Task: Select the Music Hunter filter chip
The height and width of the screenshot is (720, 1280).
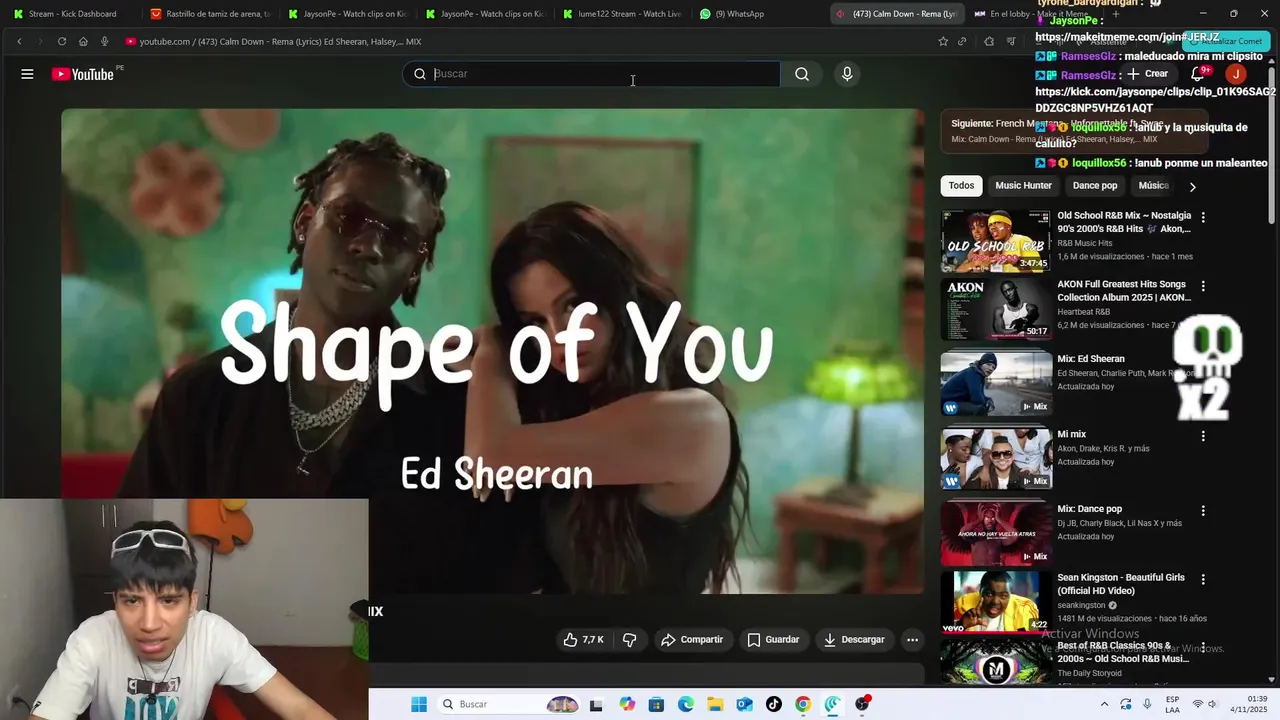Action: (1023, 186)
